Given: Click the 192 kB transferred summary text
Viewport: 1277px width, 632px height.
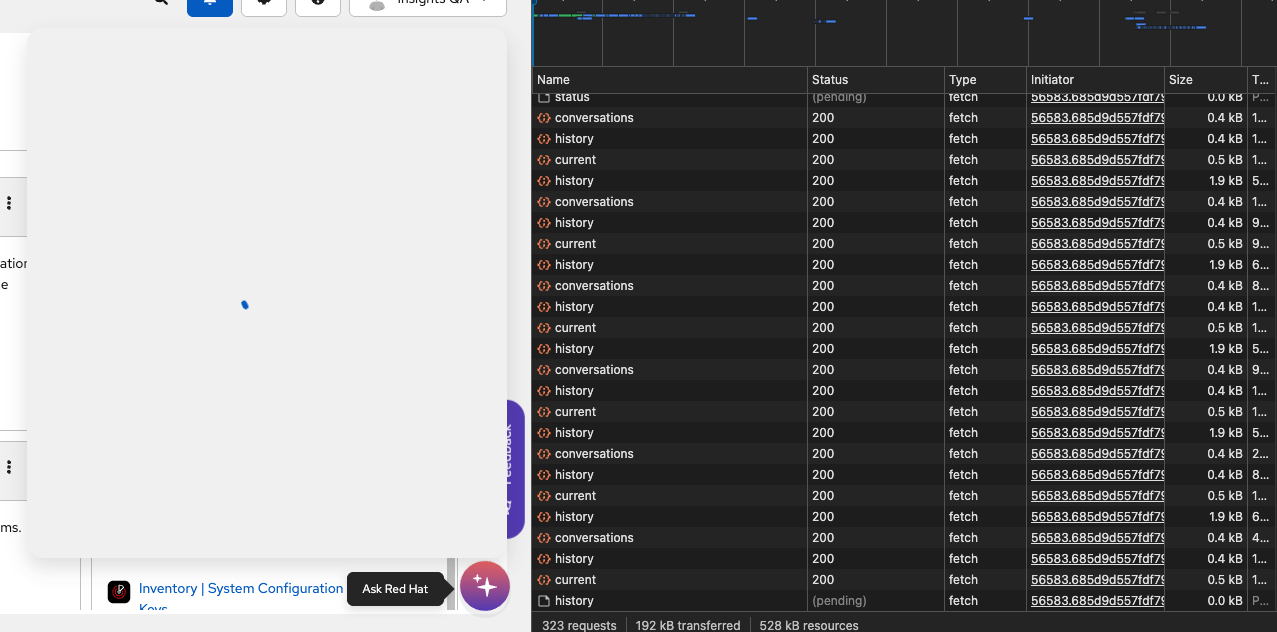Looking at the screenshot, I should 688,625.
